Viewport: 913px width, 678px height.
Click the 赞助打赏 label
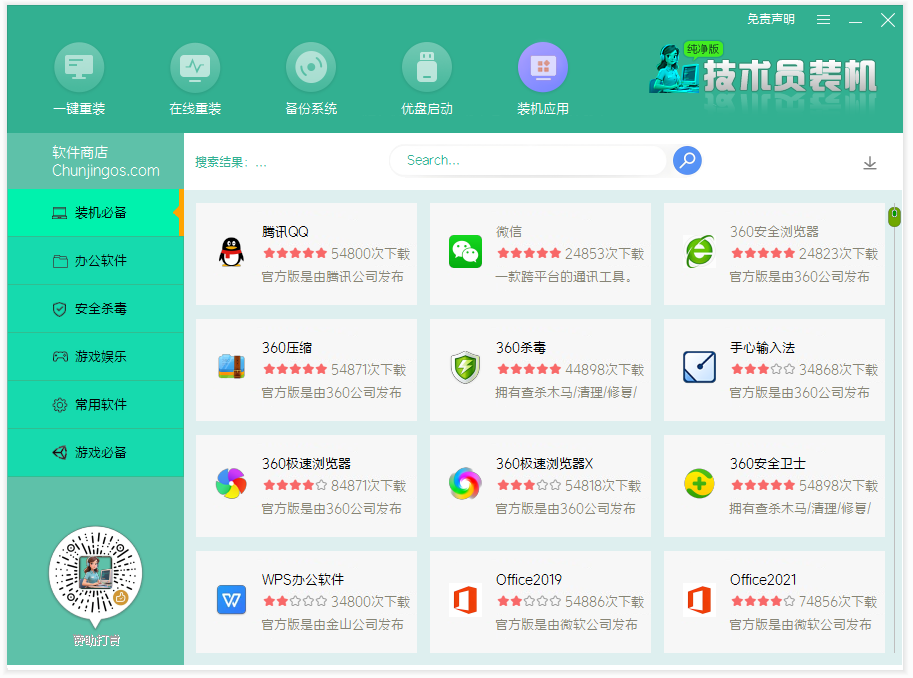tap(97, 641)
